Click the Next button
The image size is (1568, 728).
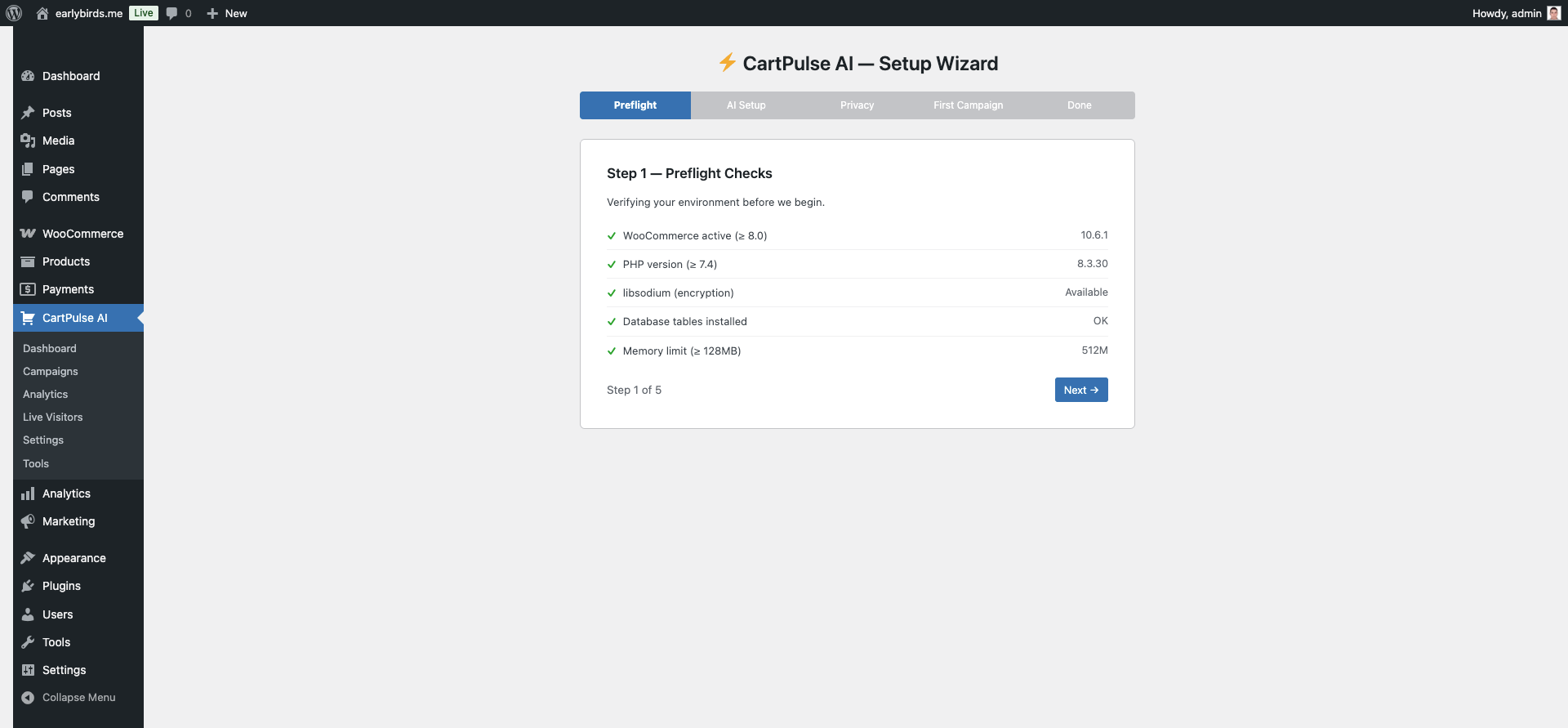pos(1080,390)
